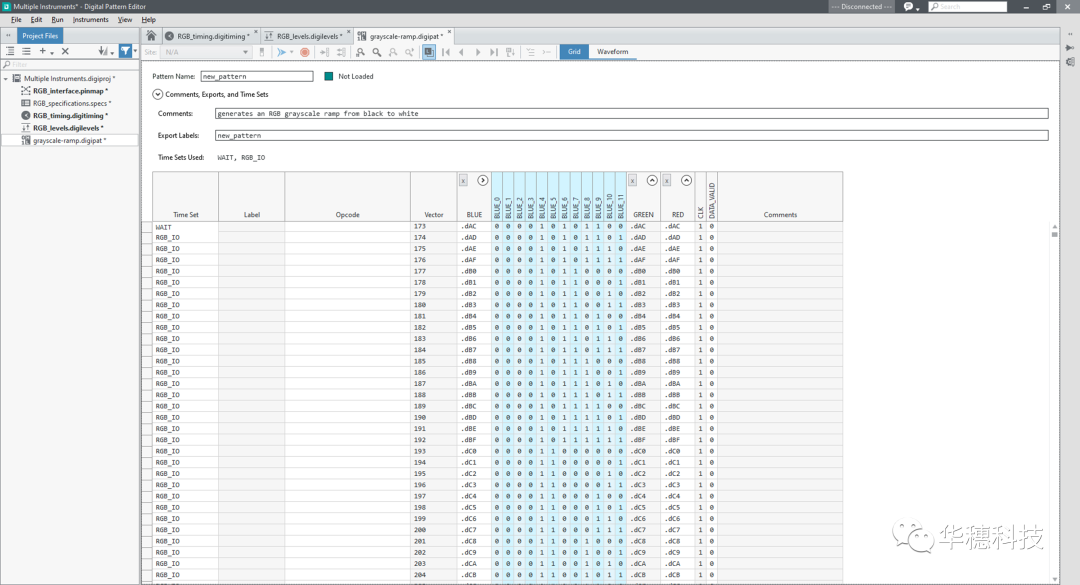Collapse the BLUE pin group columns
The image size is (1080, 585).
pos(483,181)
